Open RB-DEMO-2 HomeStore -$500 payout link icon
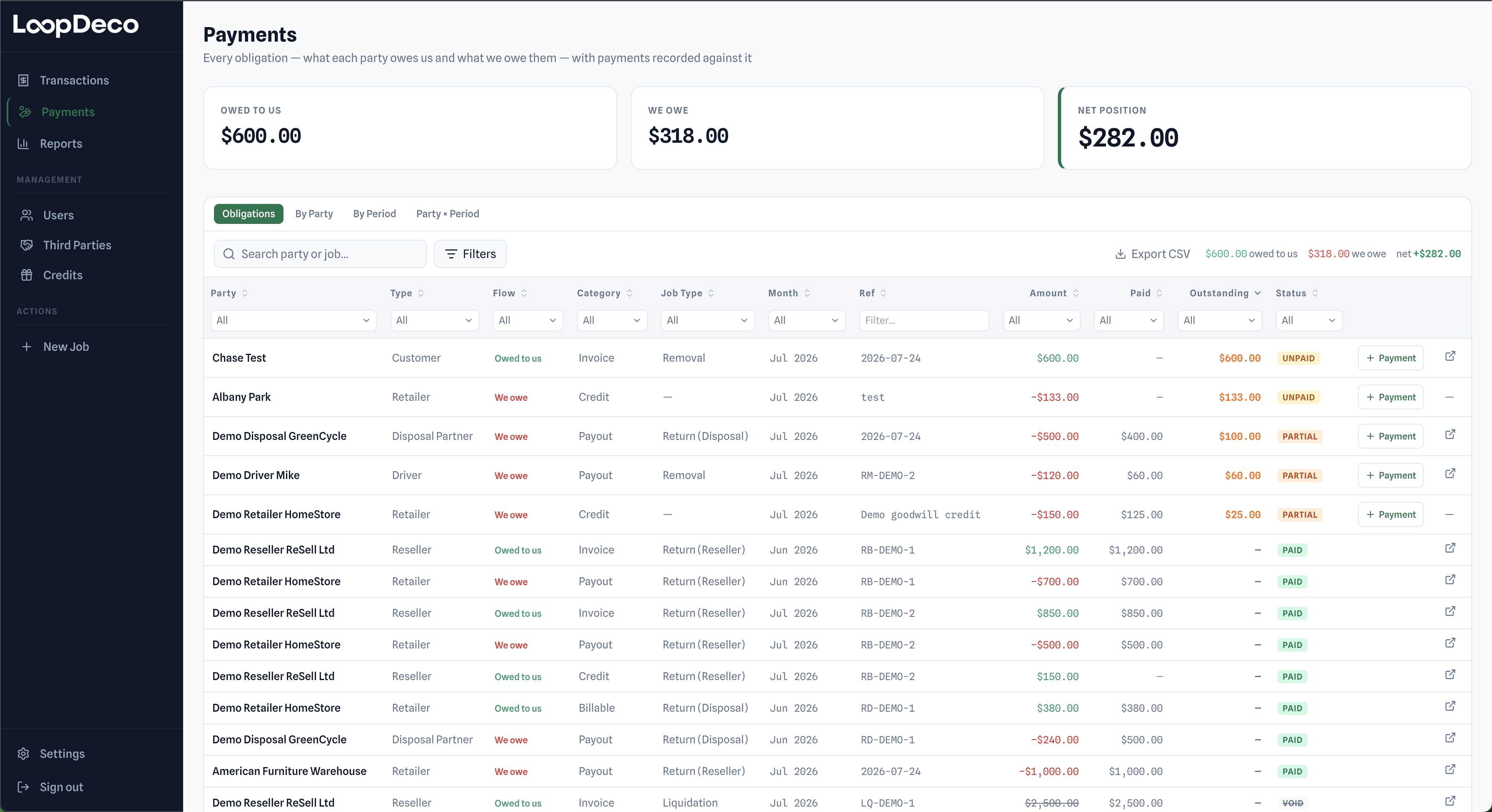 click(x=1450, y=643)
